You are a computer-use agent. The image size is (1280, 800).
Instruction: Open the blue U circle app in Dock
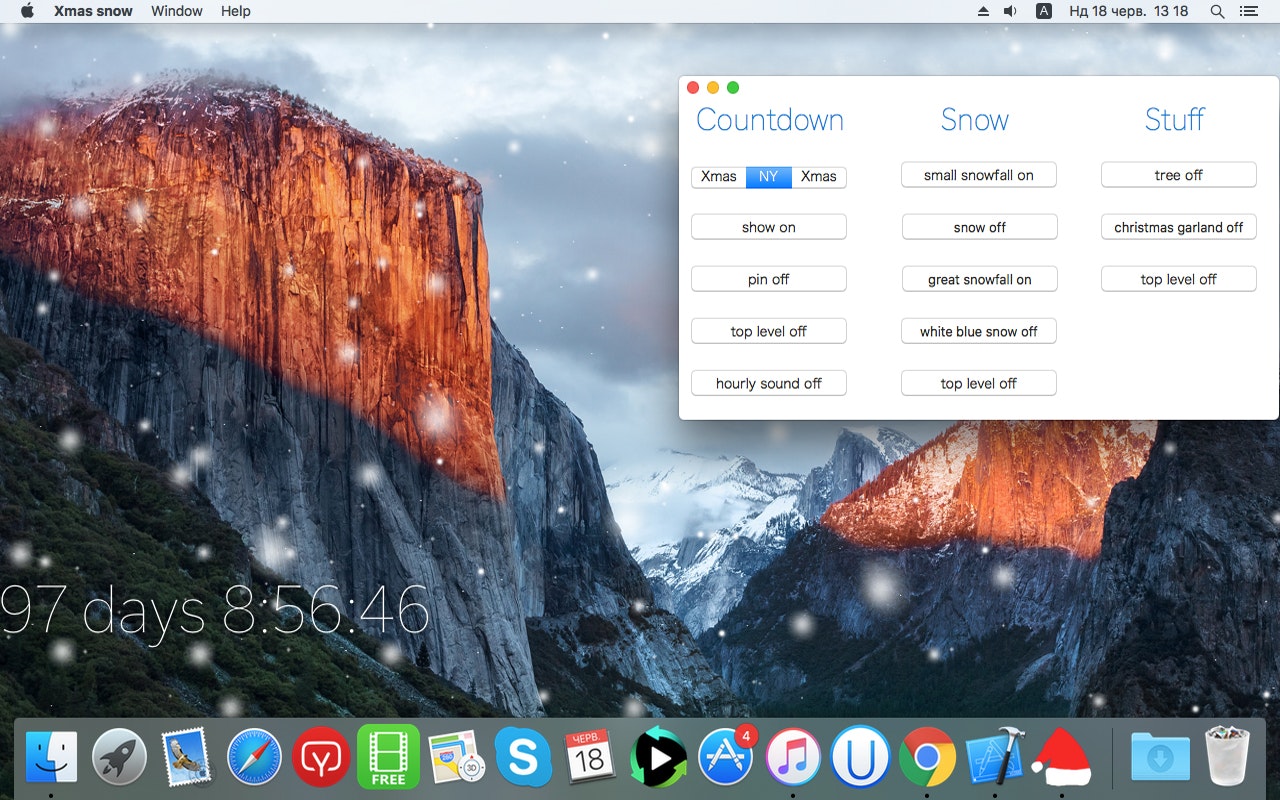[860, 756]
